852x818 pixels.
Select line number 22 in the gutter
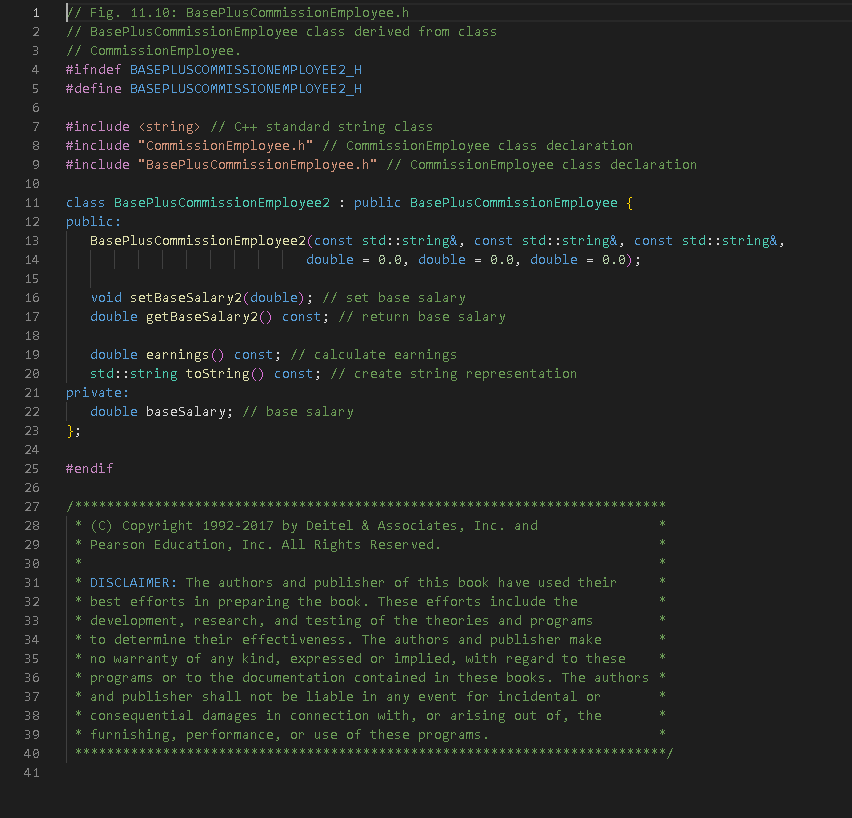(32, 411)
